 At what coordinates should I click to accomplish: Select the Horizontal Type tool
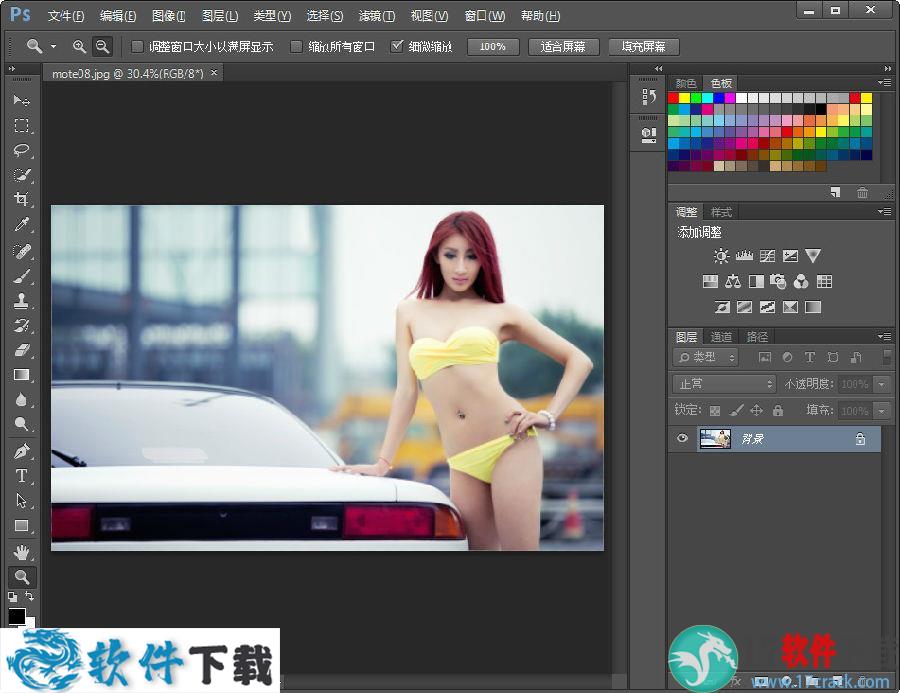tap(22, 476)
